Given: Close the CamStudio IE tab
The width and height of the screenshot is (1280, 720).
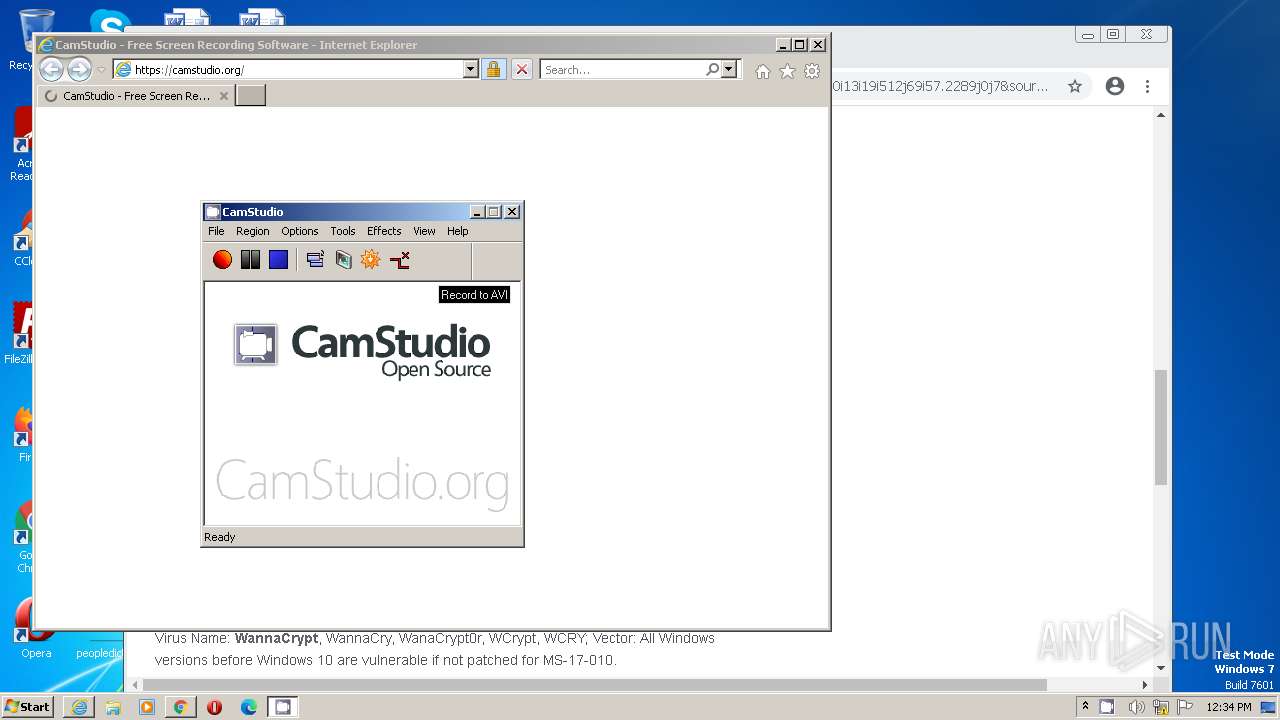Looking at the screenshot, I should point(224,96).
